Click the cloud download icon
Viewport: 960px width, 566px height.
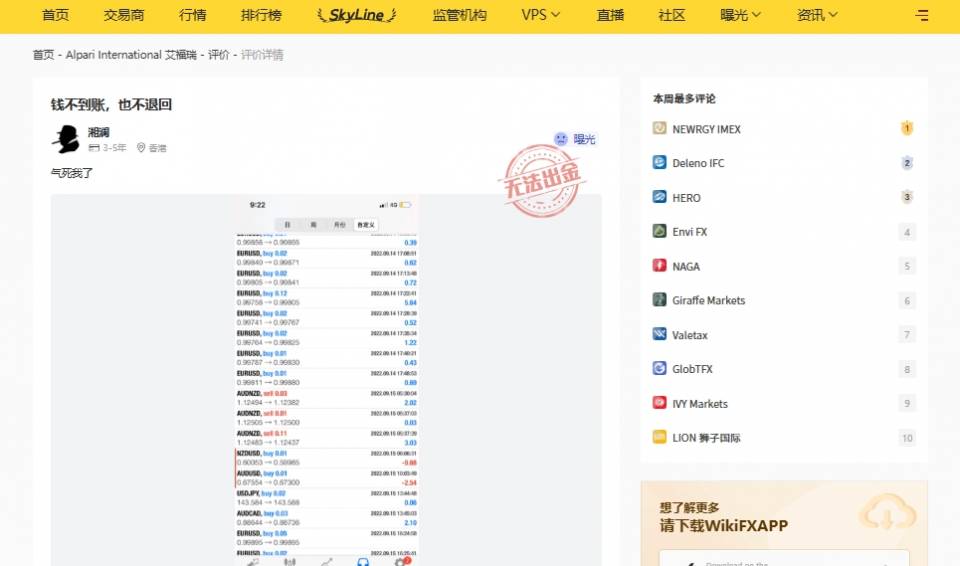pos(887,513)
